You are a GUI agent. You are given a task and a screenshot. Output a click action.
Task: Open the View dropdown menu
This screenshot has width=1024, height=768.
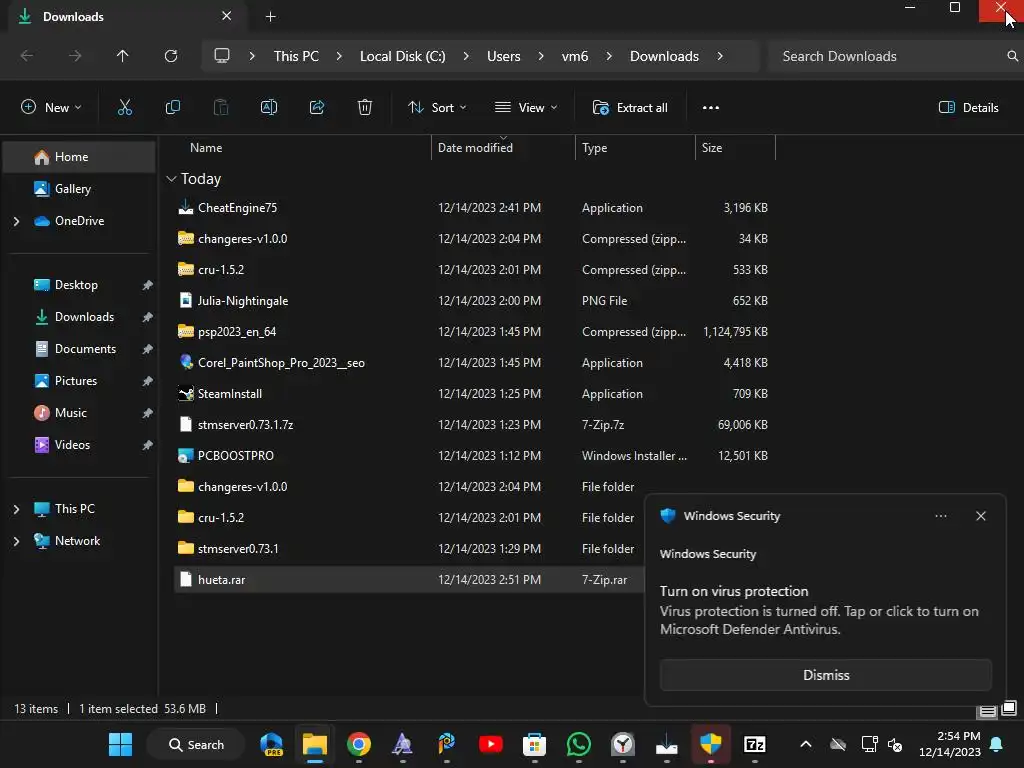point(526,108)
